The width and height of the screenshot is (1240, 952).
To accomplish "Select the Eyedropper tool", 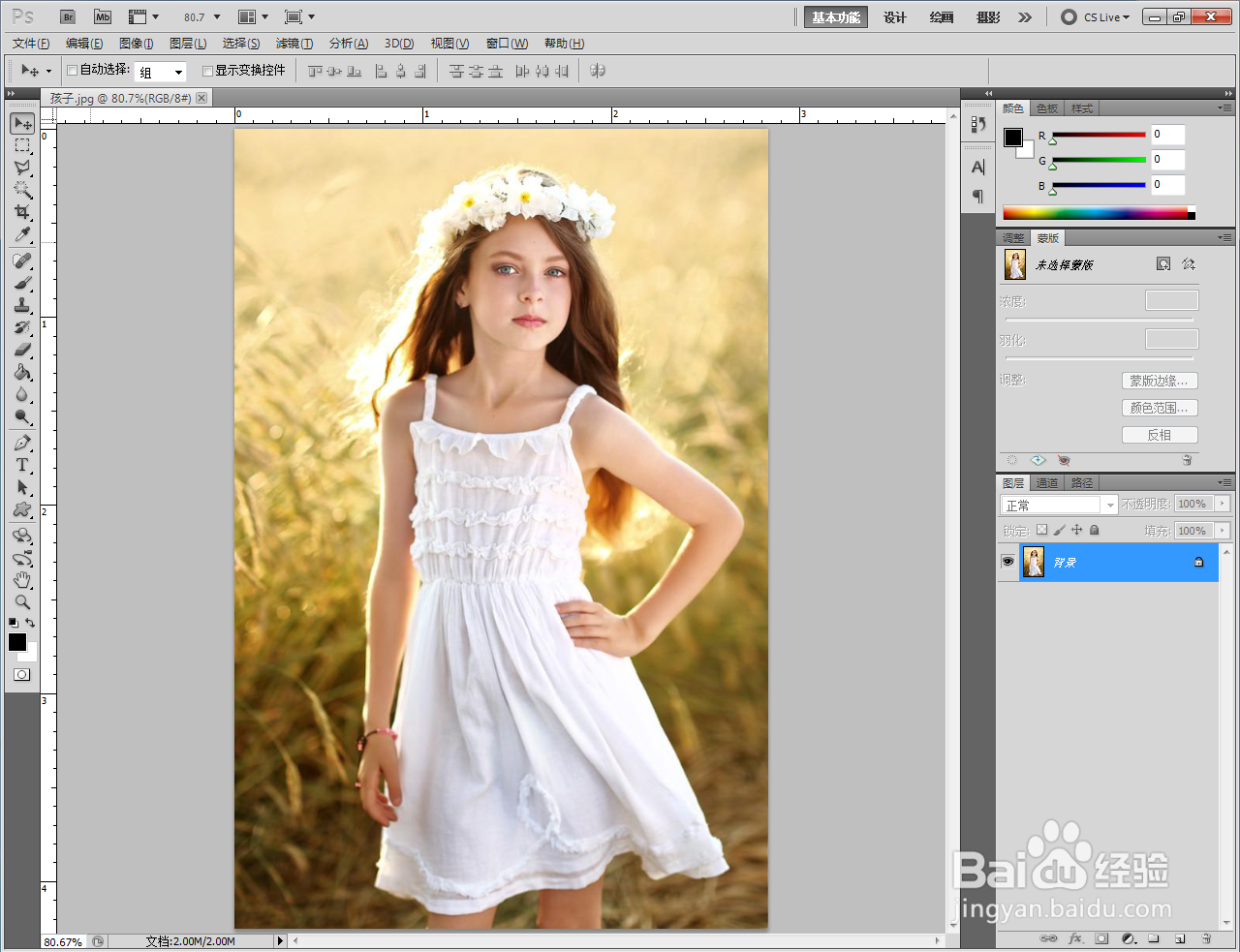I will click(x=22, y=234).
